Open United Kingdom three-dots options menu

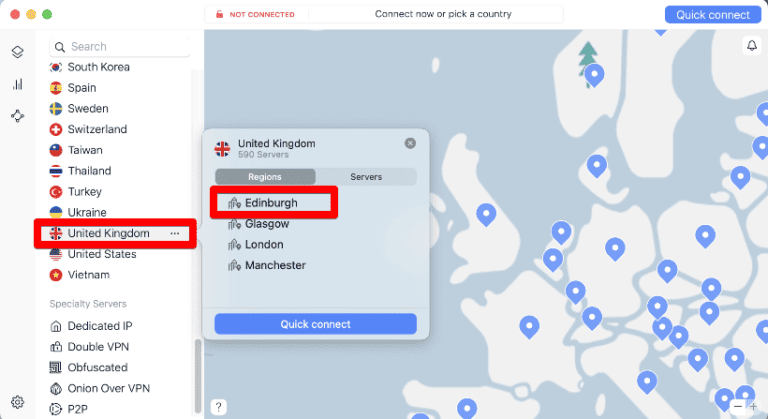pyautogui.click(x=175, y=233)
